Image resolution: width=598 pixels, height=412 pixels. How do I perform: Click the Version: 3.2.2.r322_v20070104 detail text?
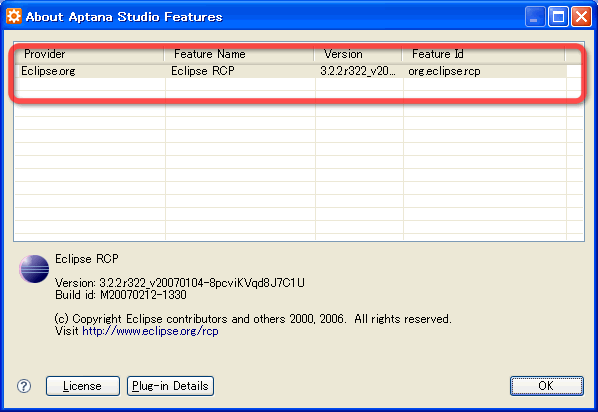click(180, 283)
